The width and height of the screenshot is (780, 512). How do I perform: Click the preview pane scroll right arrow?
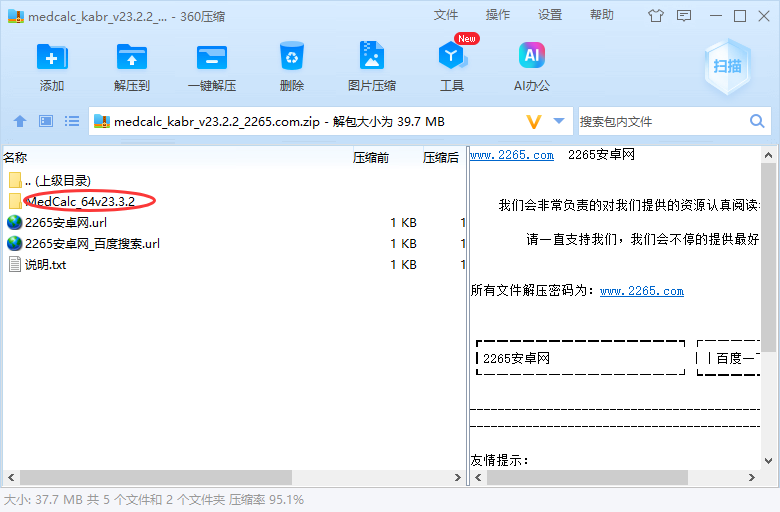752,477
